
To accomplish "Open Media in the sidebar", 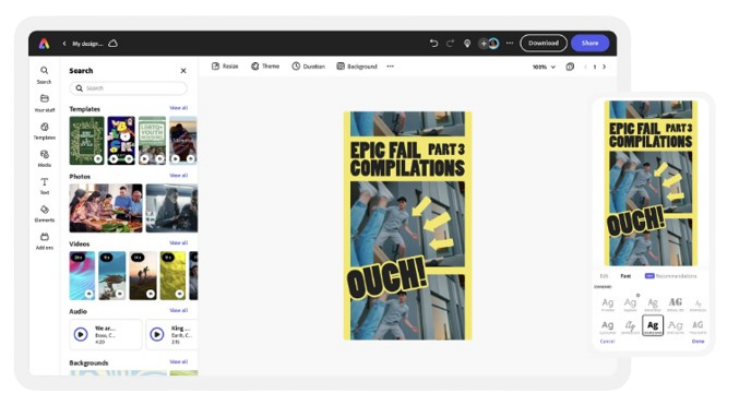I will tap(44, 158).
